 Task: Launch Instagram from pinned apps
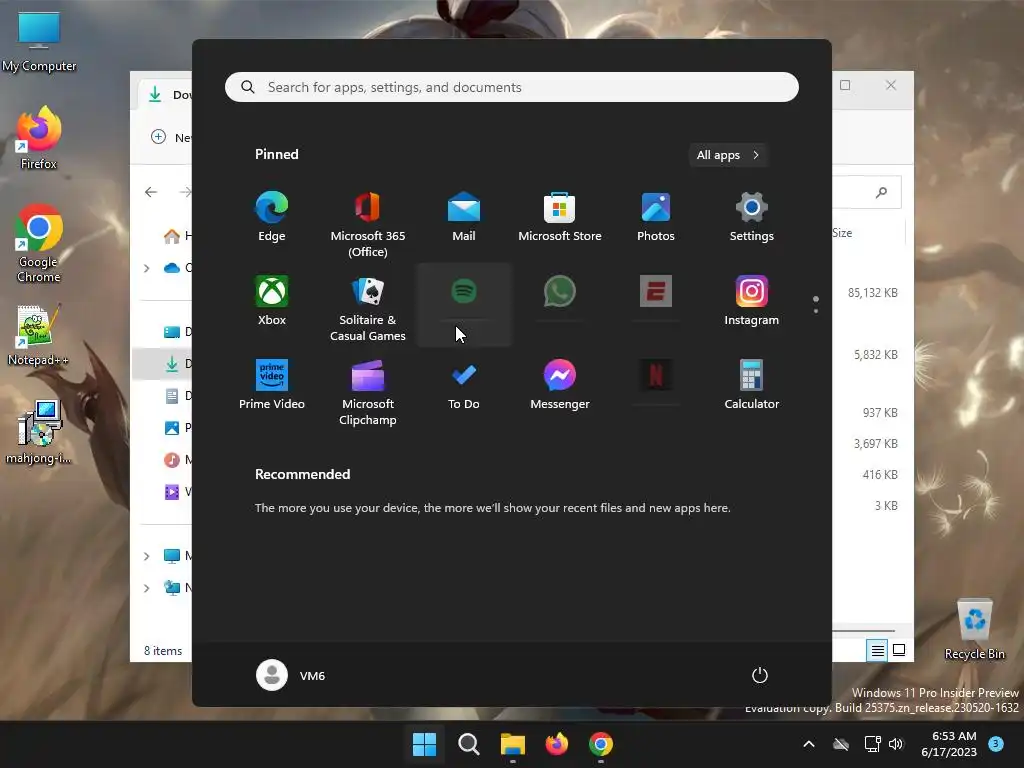coord(752,301)
